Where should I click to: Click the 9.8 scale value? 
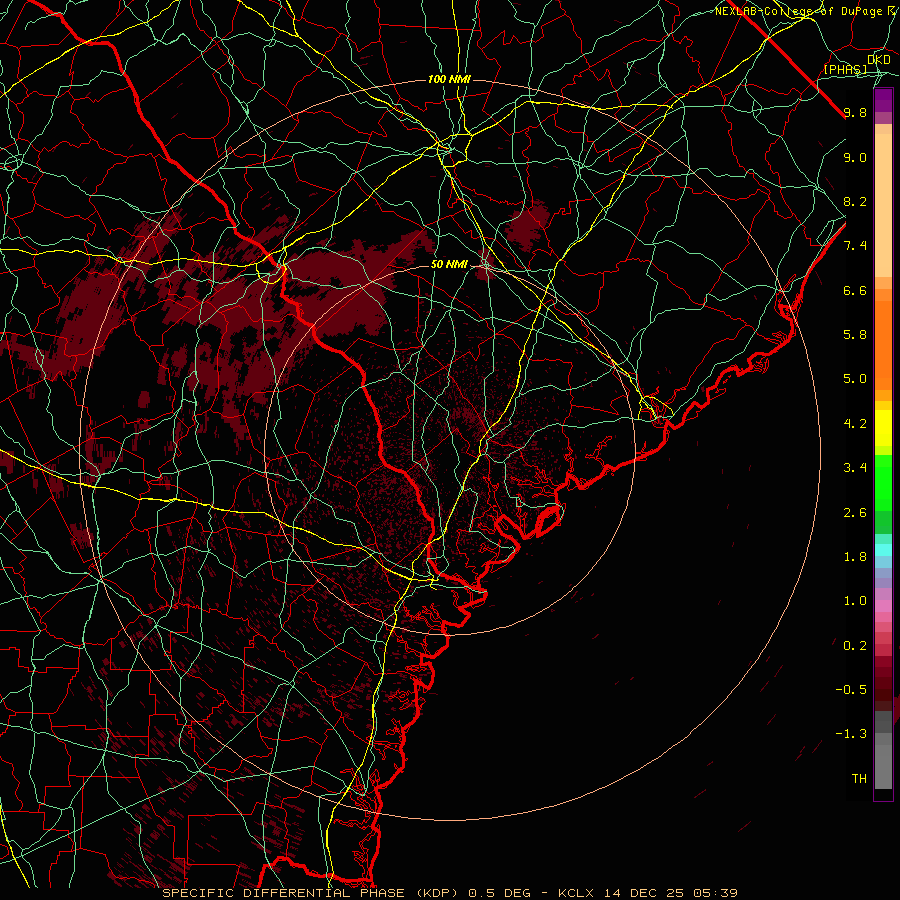point(855,112)
